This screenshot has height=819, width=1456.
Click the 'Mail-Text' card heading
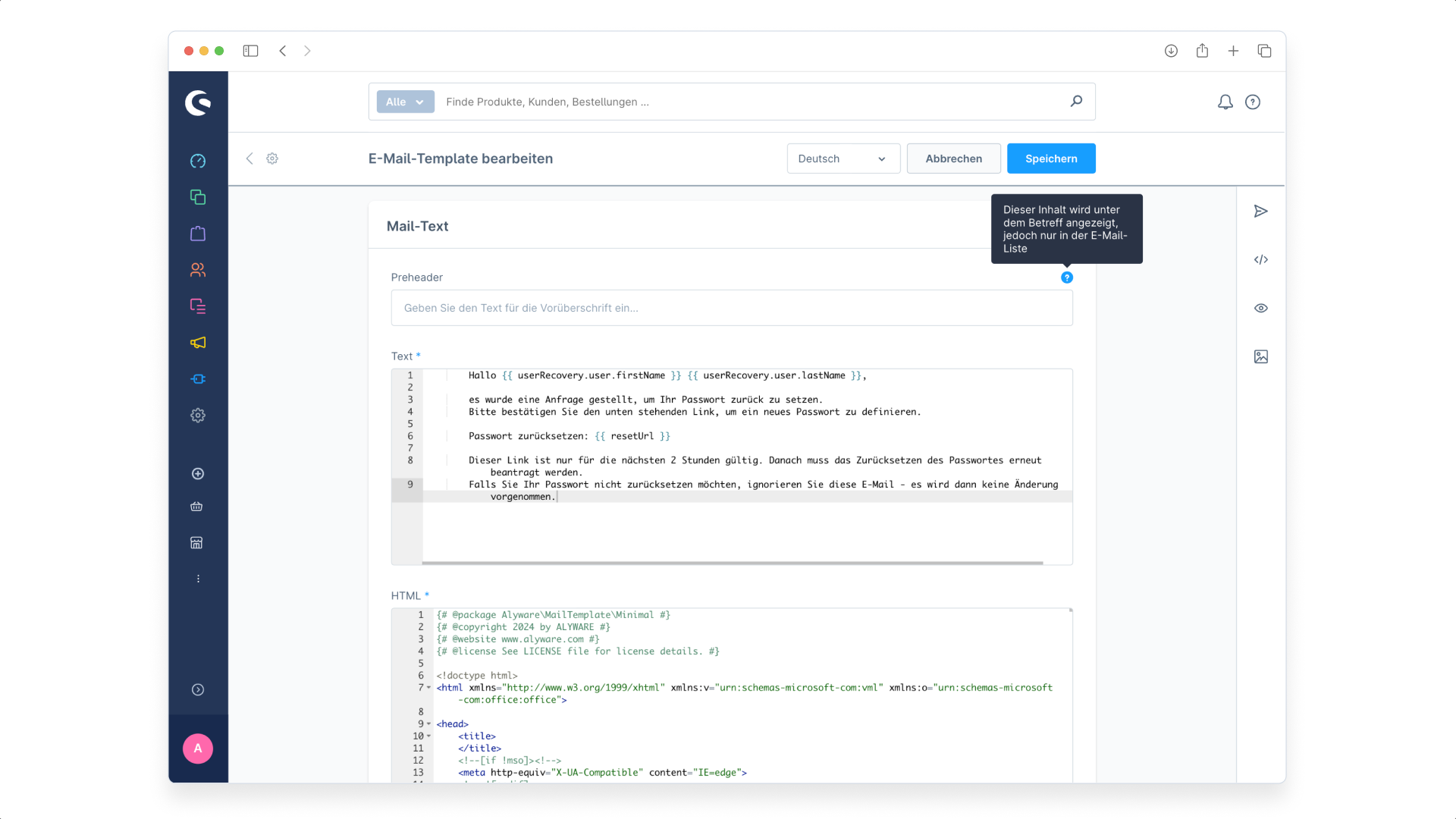tap(417, 226)
